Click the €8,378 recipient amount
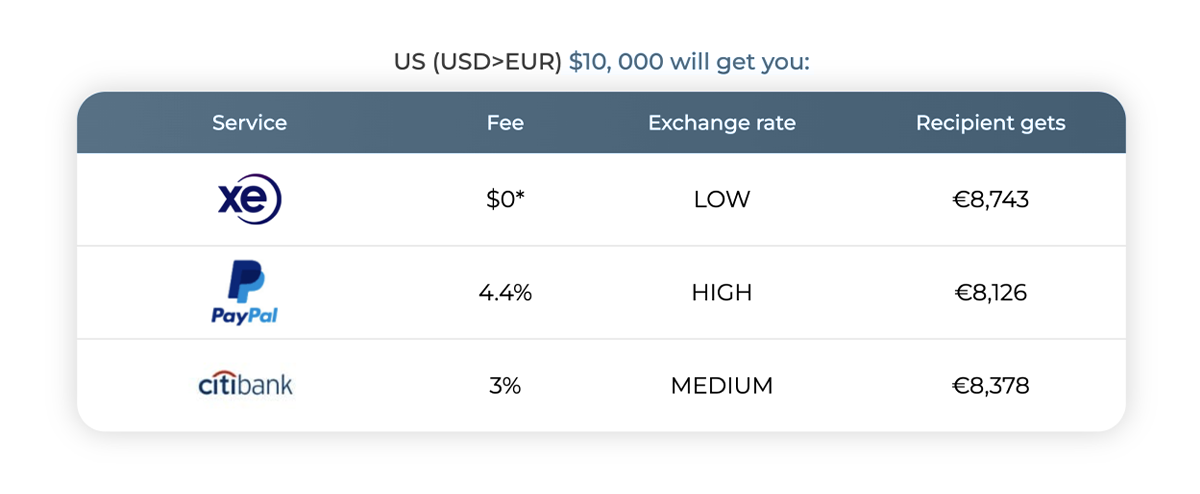Viewport: 1200px width, 494px height. pyautogui.click(x=990, y=386)
